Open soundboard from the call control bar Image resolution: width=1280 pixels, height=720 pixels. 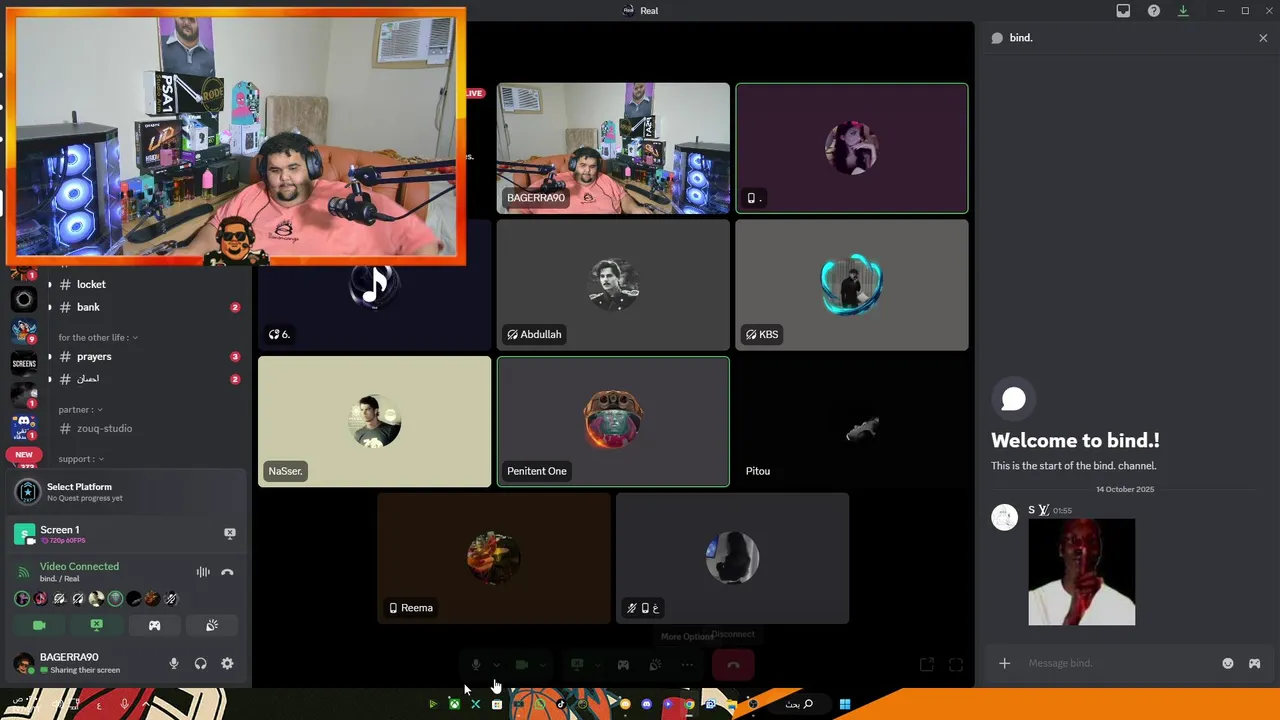click(x=655, y=665)
